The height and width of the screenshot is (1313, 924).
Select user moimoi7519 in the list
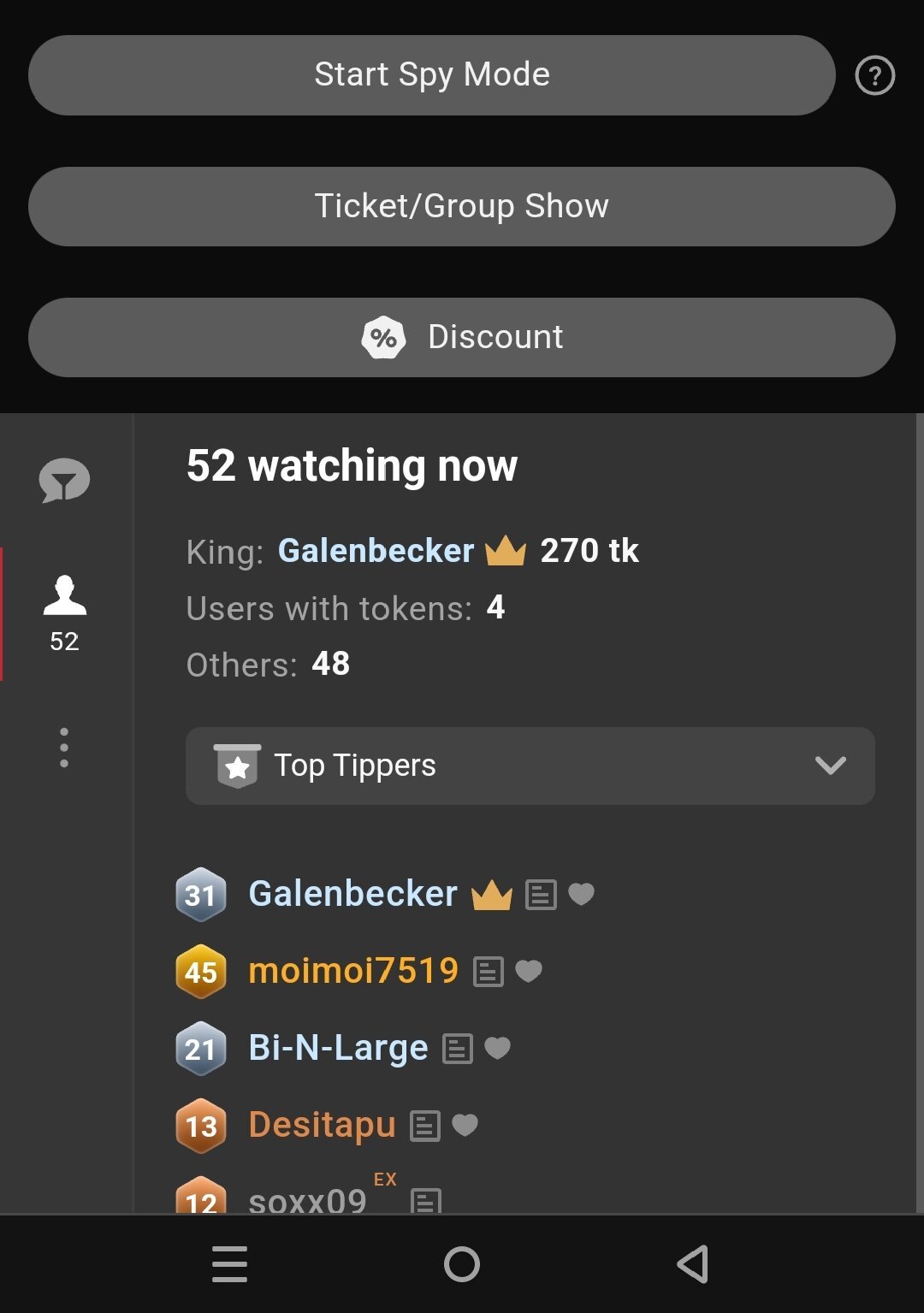(x=352, y=971)
